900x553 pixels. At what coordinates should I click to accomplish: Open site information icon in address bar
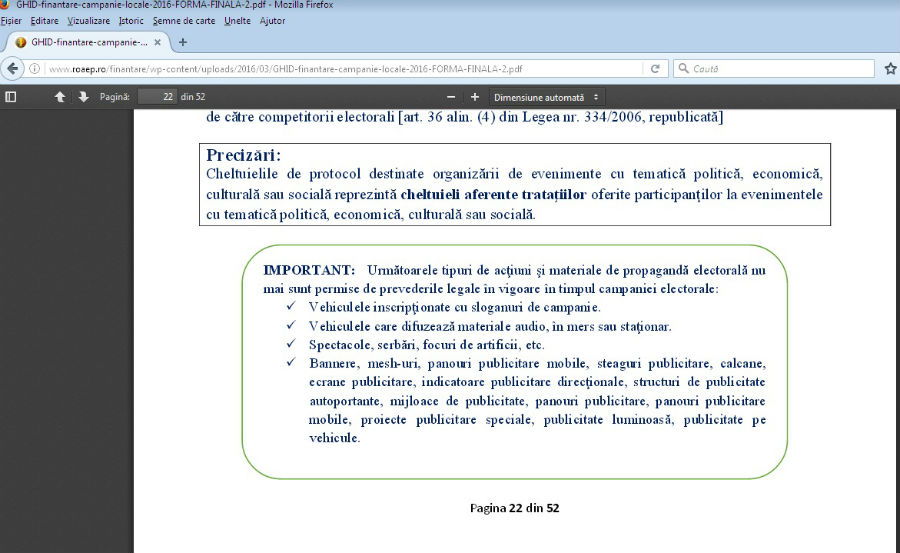tap(34, 69)
